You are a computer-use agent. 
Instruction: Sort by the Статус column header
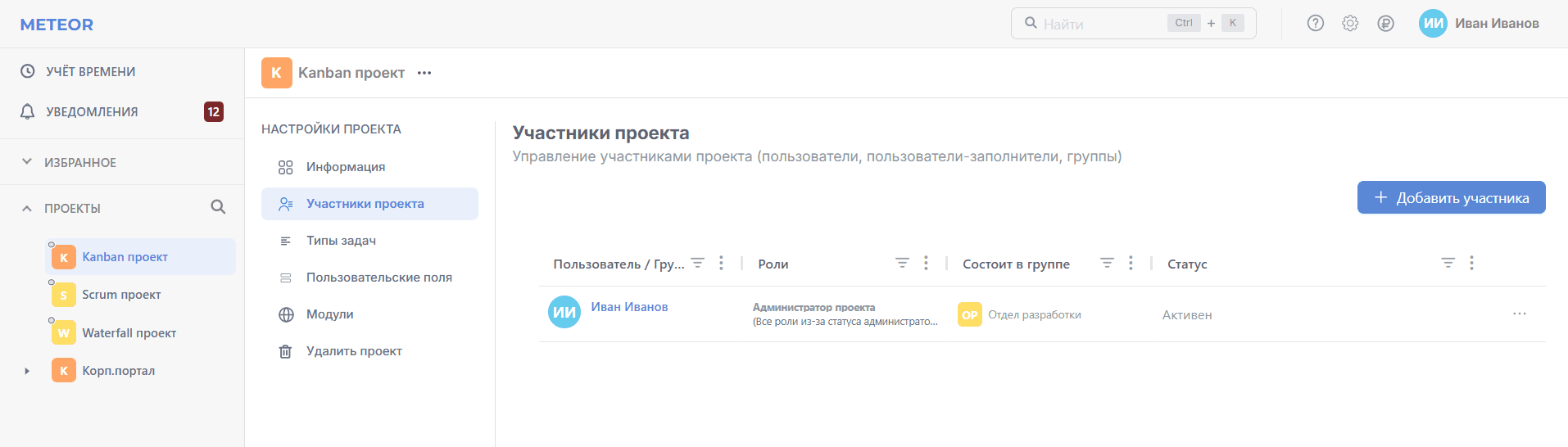click(1187, 264)
